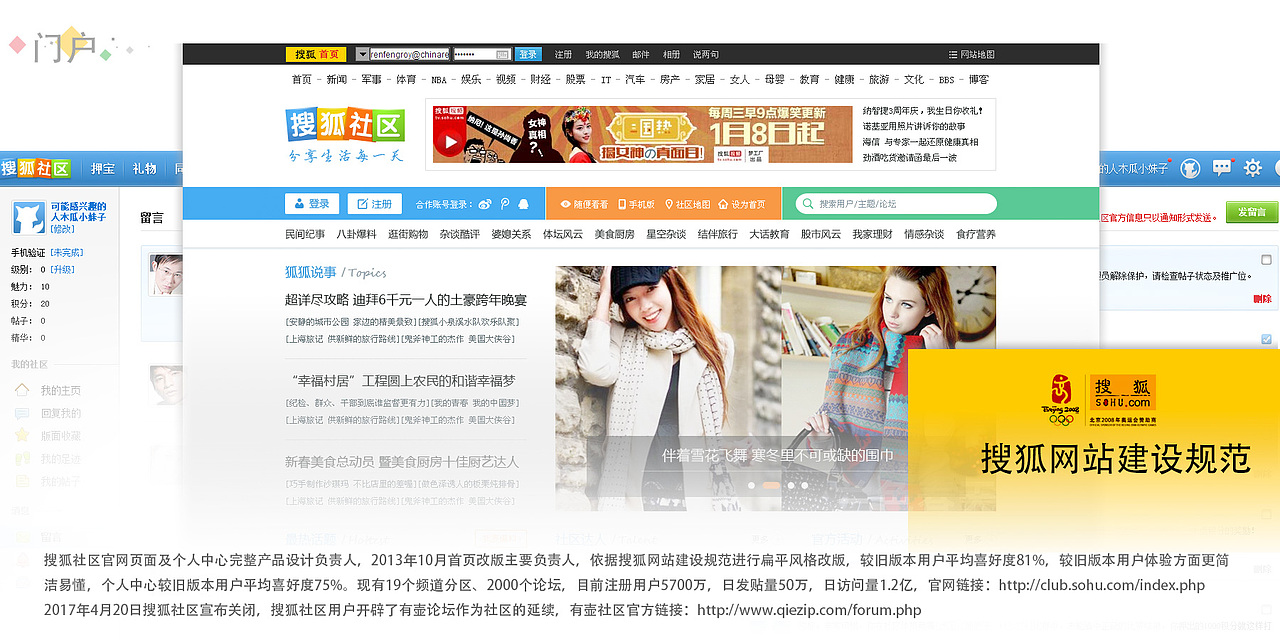Click the 随便看看 eye icon link
The height and width of the screenshot is (640, 1280).
coord(584,204)
